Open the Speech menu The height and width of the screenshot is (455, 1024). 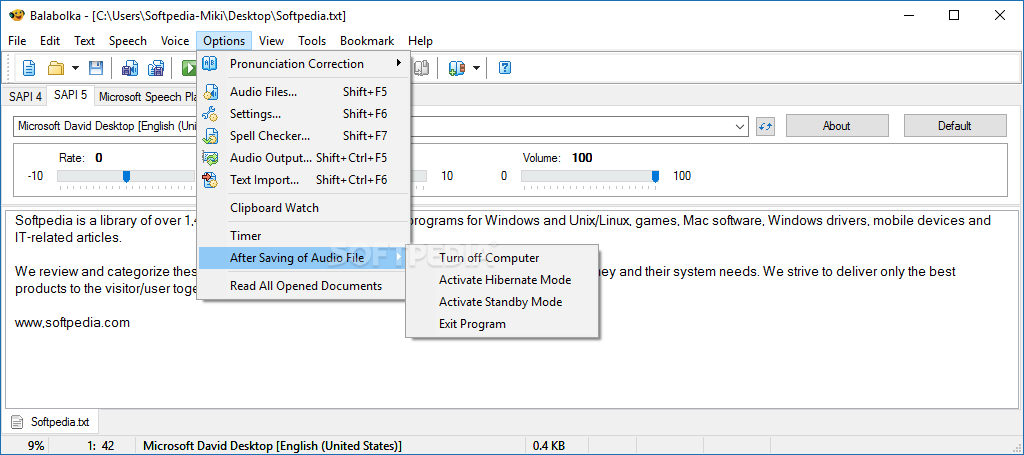128,40
